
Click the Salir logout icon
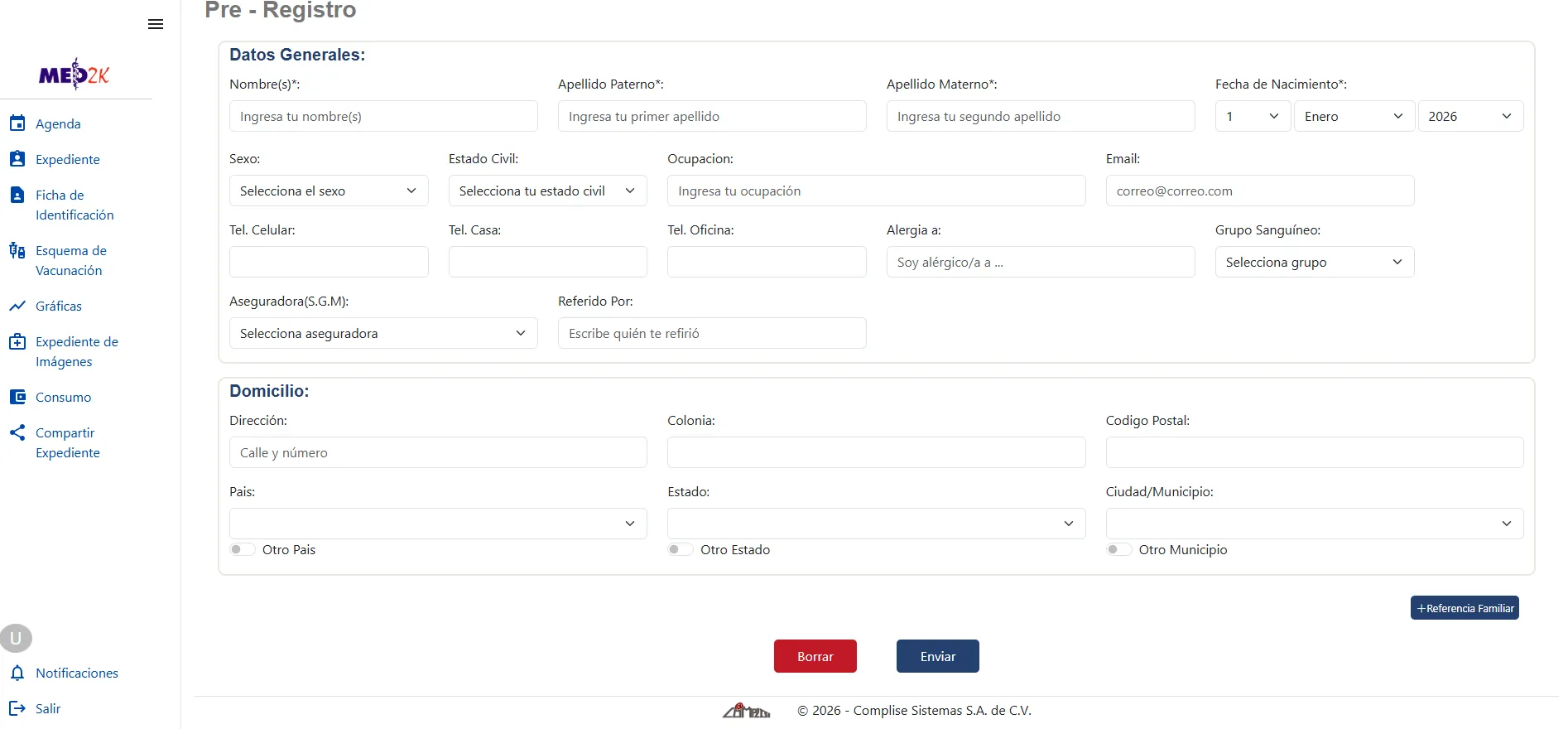[17, 708]
